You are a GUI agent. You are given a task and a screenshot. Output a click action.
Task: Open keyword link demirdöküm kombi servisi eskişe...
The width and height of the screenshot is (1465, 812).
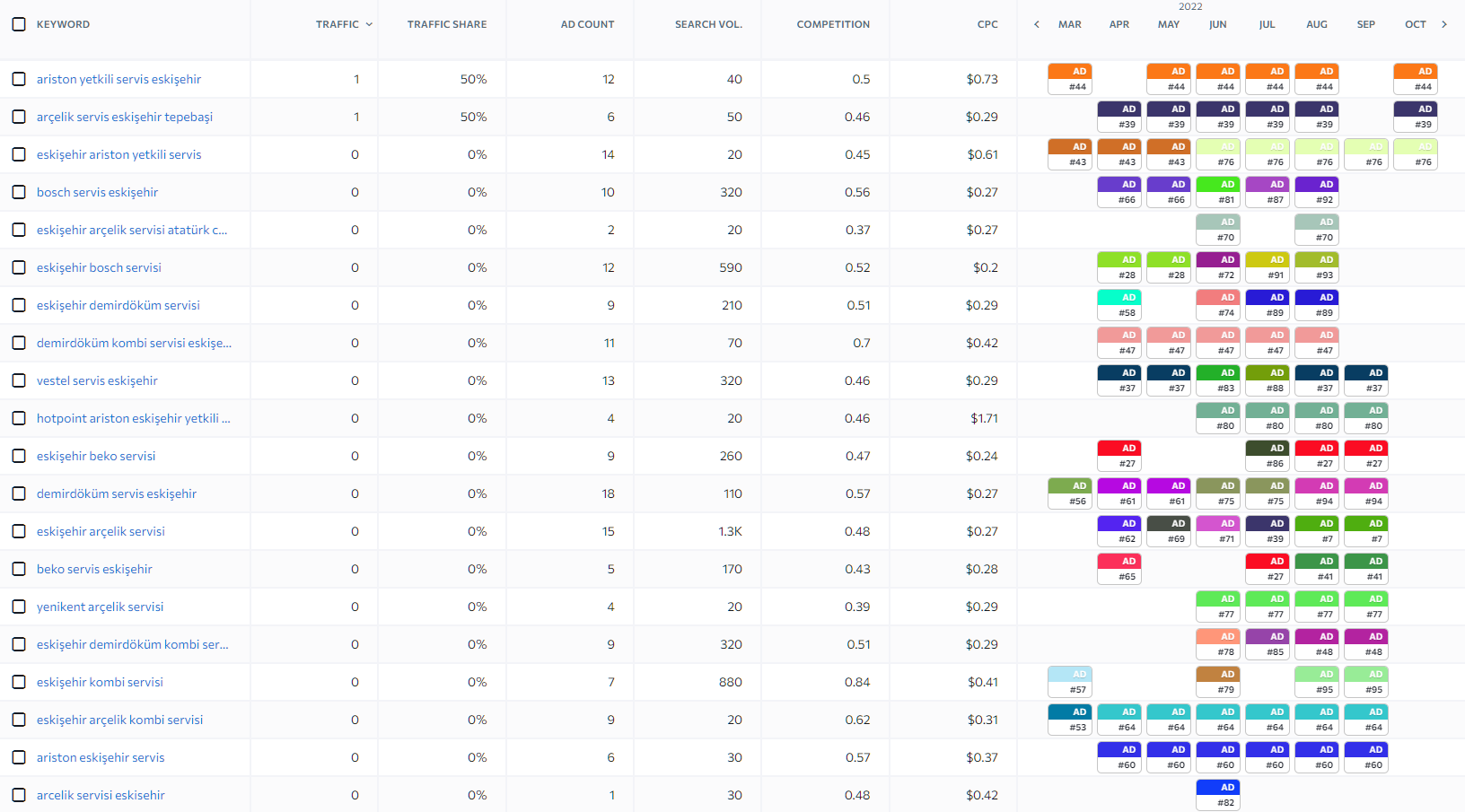point(135,343)
